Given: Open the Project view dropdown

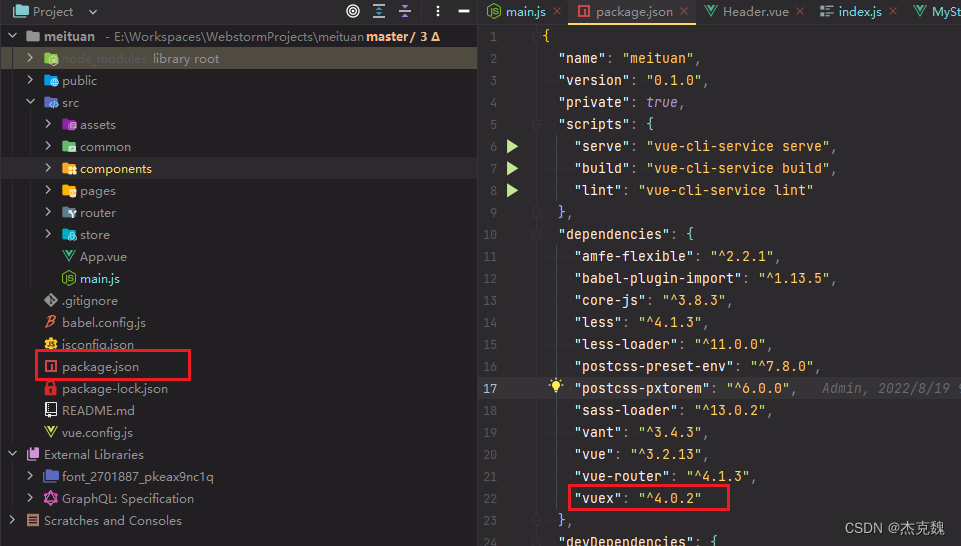Looking at the screenshot, I should click(x=93, y=12).
